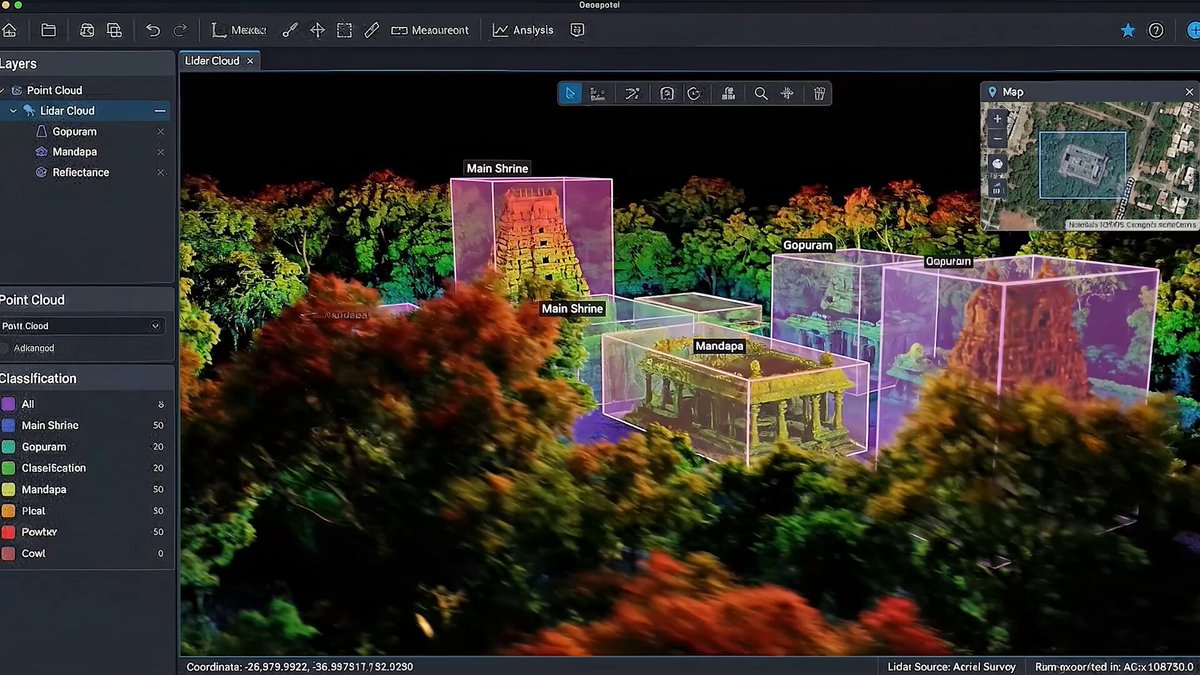Click the trash delete icon in viewport toolbar
This screenshot has height=675, width=1200.
click(x=819, y=93)
